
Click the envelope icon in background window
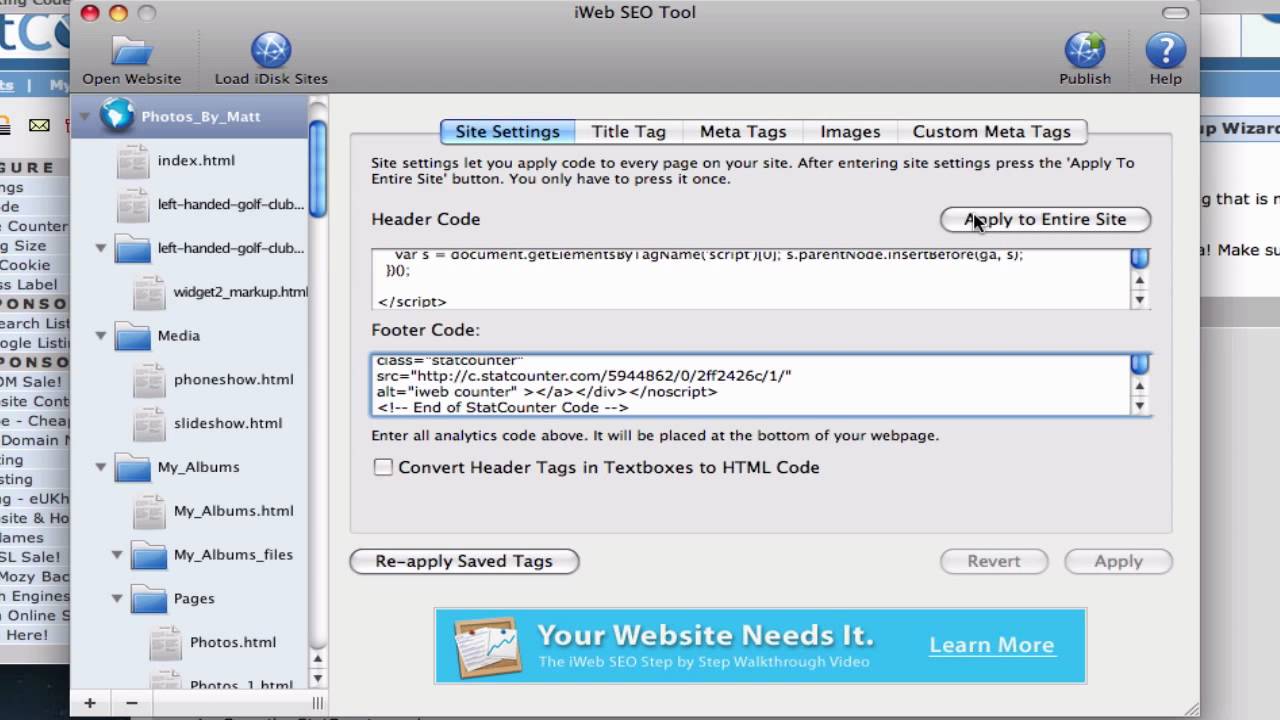(x=39, y=125)
